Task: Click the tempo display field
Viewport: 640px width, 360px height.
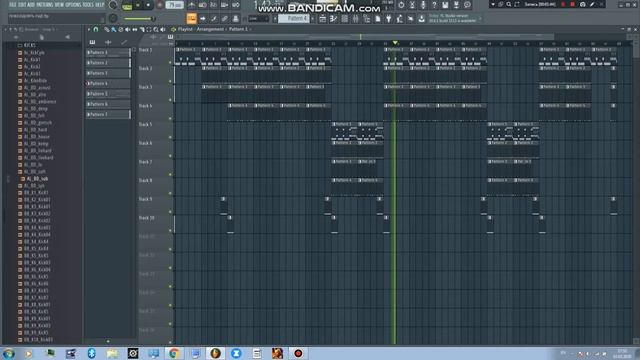Action: pos(175,5)
